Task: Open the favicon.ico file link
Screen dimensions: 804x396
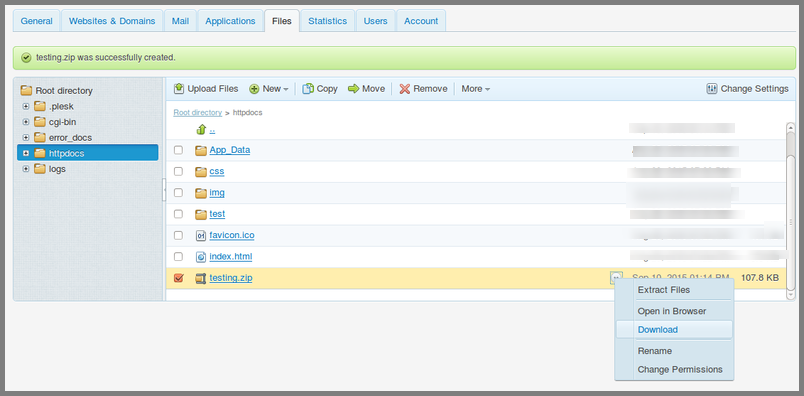Action: click(x=232, y=235)
